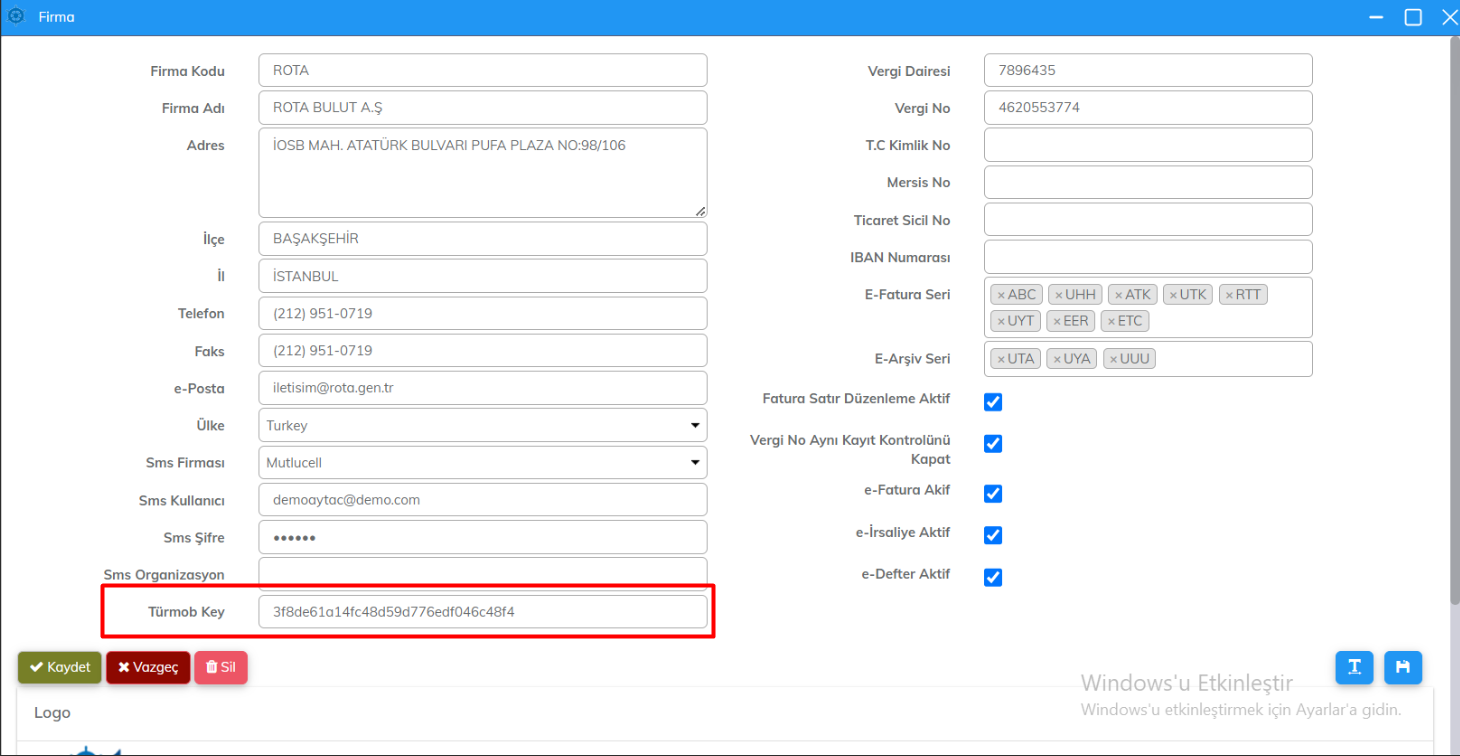This screenshot has height=756, width=1460.
Task: Toggle the e-İrsaliye Aktif checkbox
Action: 993,535
